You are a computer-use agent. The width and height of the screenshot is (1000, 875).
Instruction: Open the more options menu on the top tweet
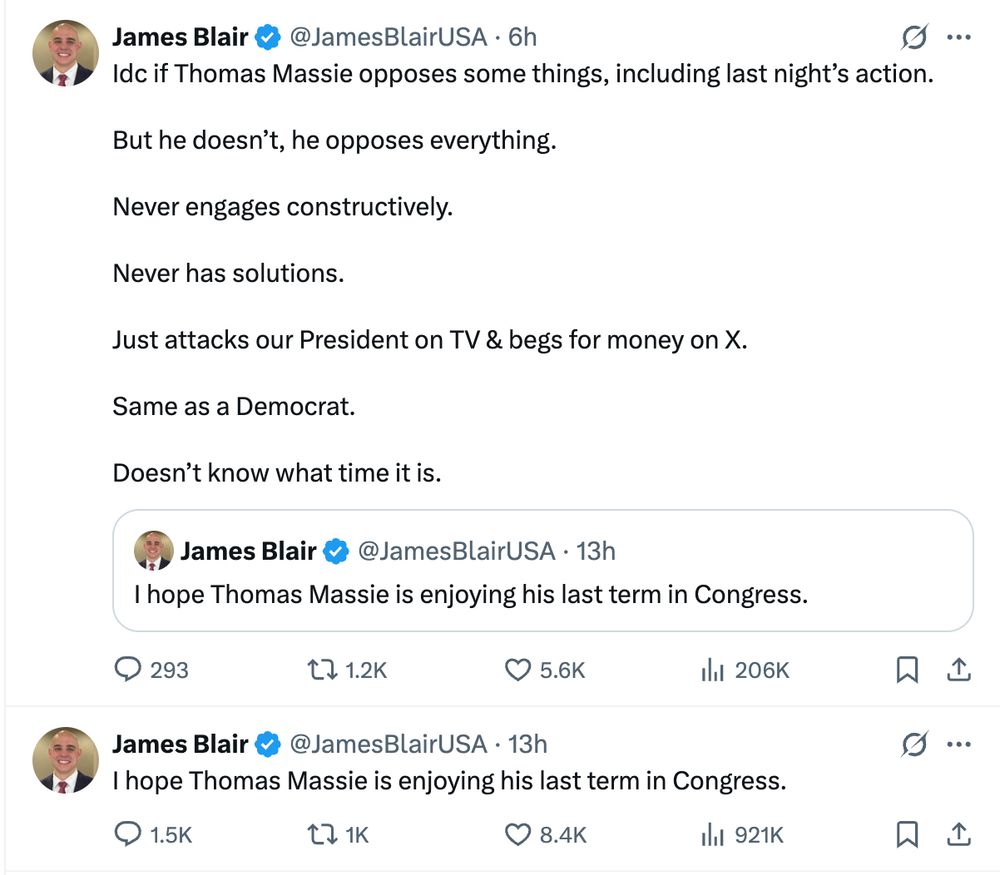coord(959,37)
